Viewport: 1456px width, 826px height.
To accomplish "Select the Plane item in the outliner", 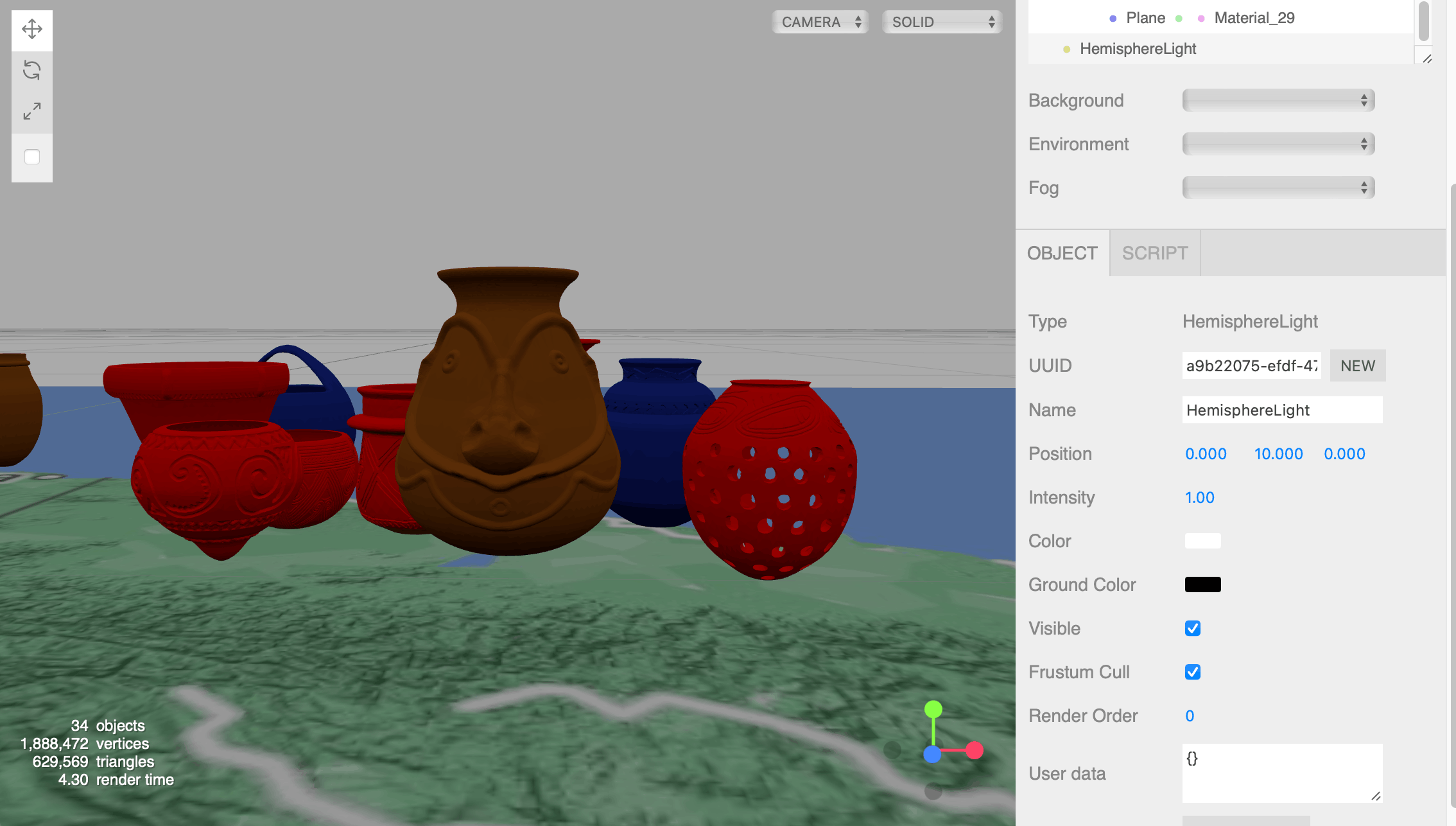I will [x=1145, y=18].
